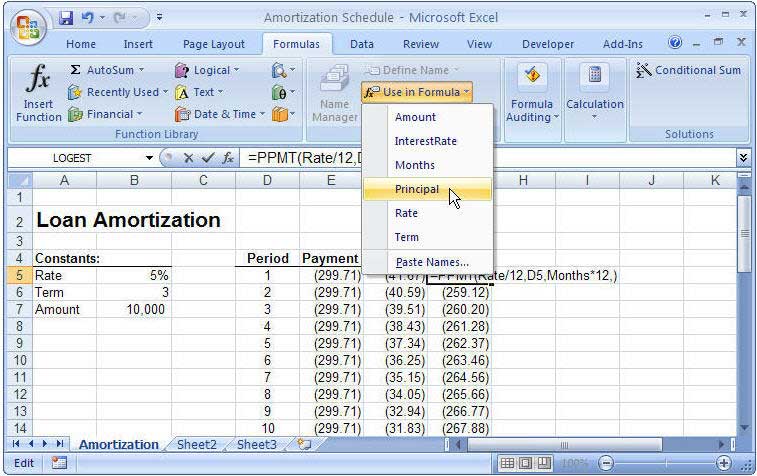Open AutoSum function list
This screenshot has height=476, width=757.
click(x=107, y=70)
